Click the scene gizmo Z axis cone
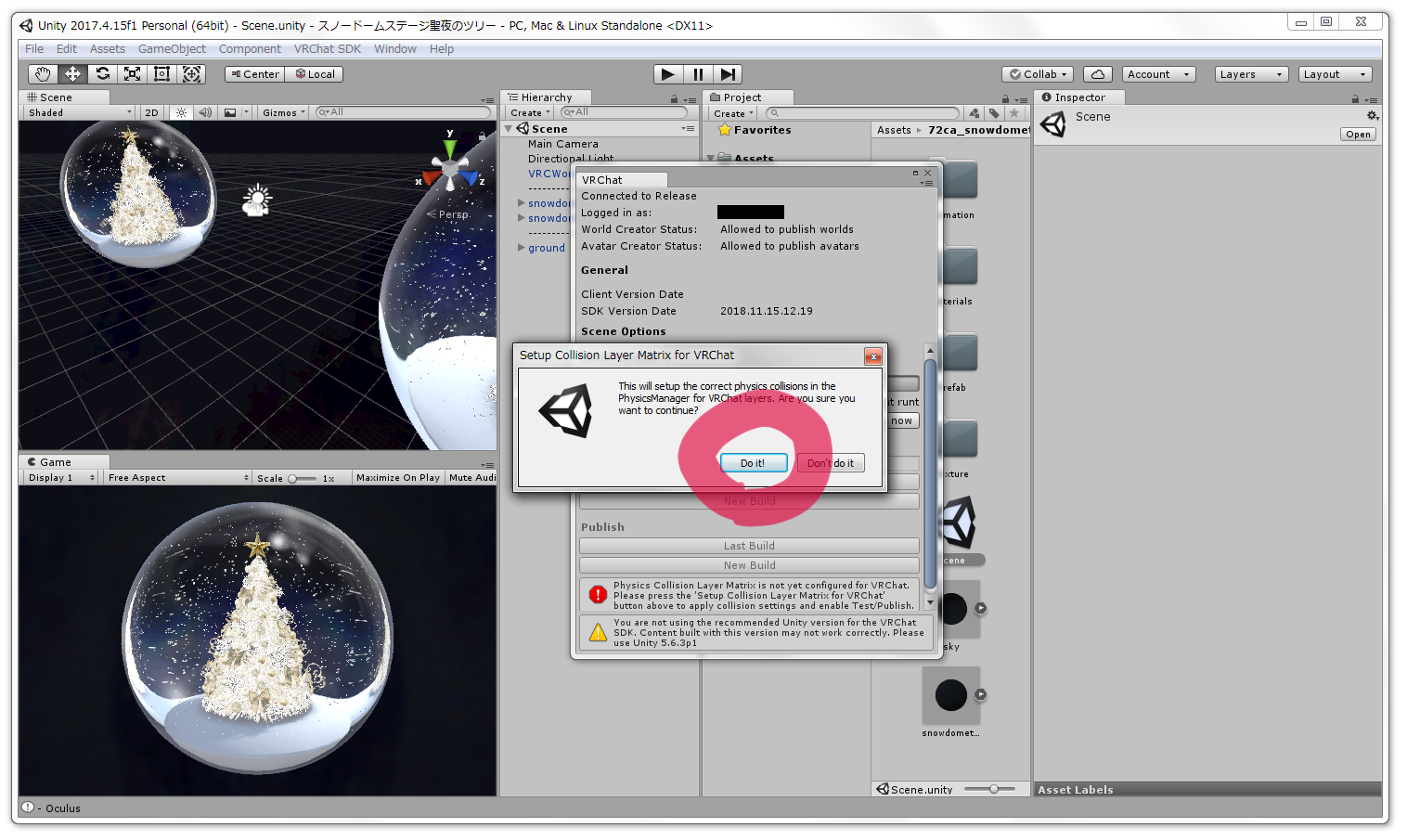This screenshot has width=1407, height=840. click(x=471, y=176)
